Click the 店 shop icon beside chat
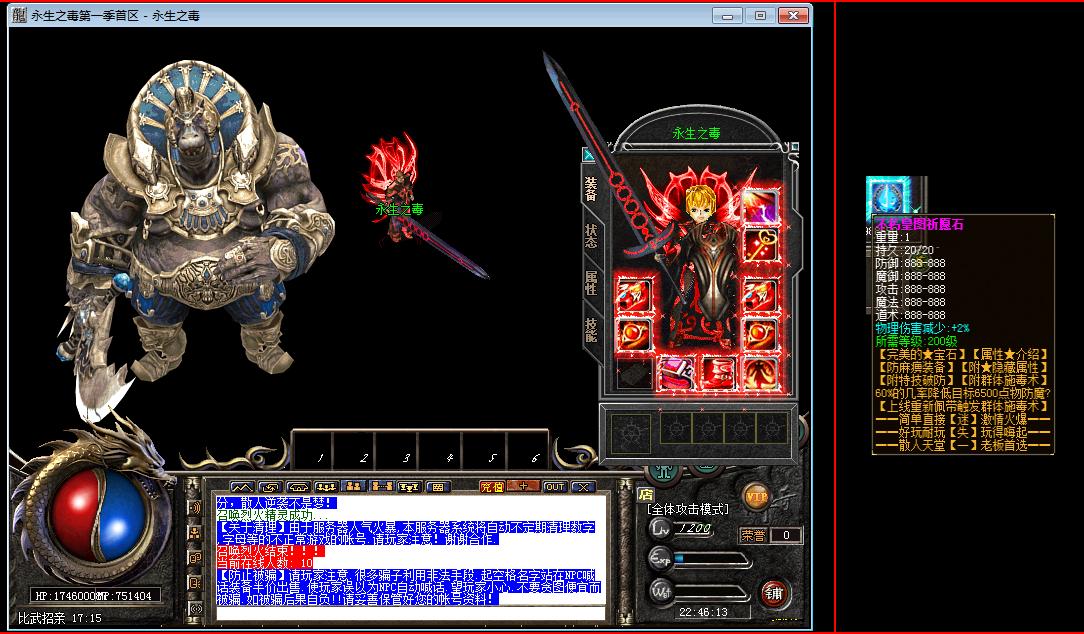The width and height of the screenshot is (1084, 634). (646, 494)
